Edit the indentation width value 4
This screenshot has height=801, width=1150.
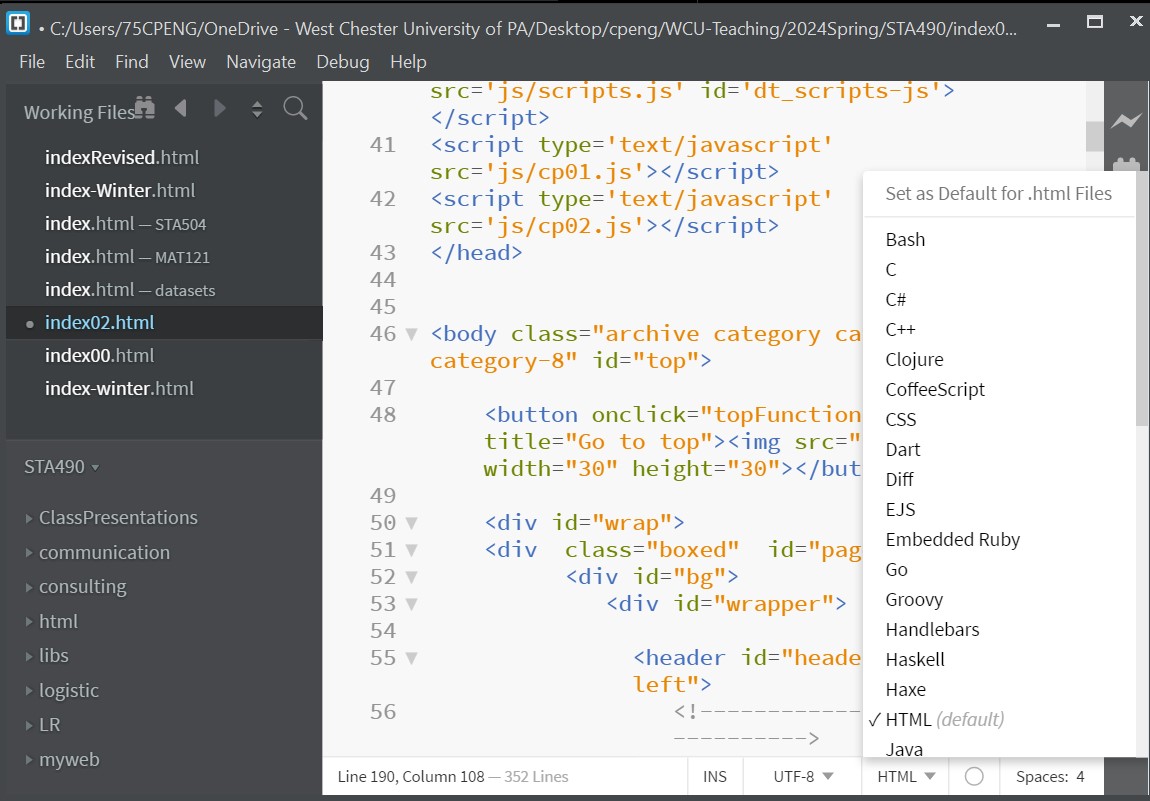(1080, 776)
